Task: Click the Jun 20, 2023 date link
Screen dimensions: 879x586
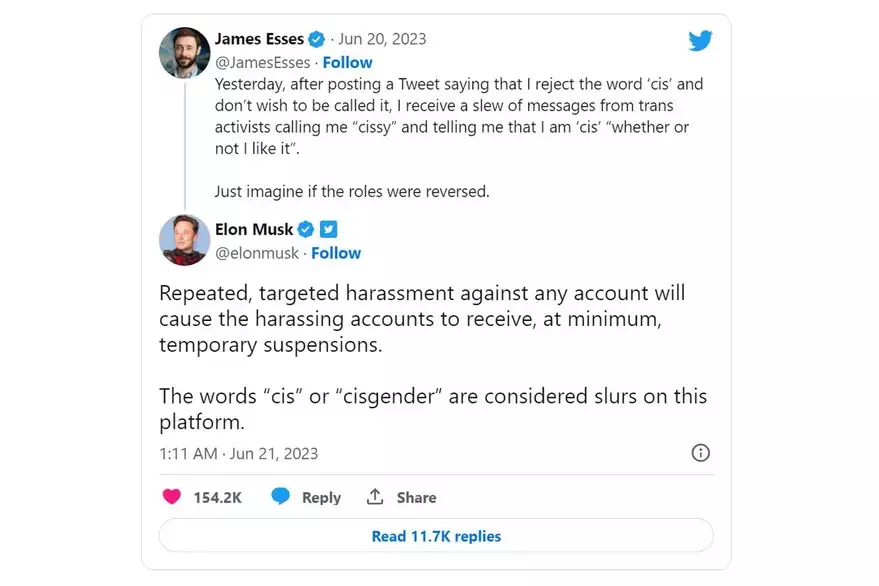Action: [x=382, y=39]
